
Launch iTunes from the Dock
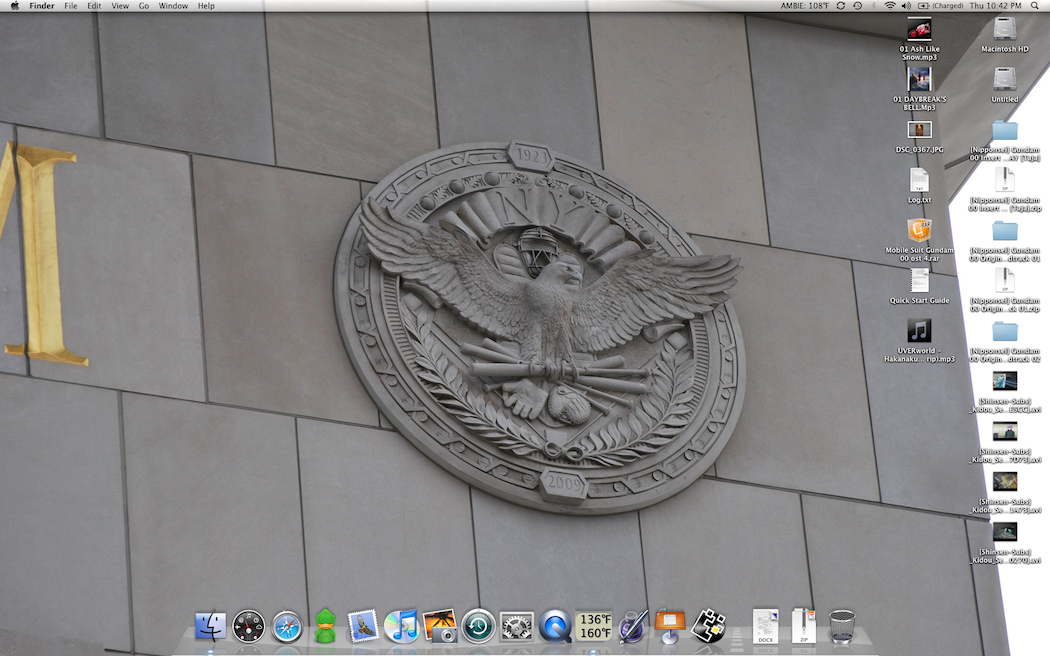402,627
